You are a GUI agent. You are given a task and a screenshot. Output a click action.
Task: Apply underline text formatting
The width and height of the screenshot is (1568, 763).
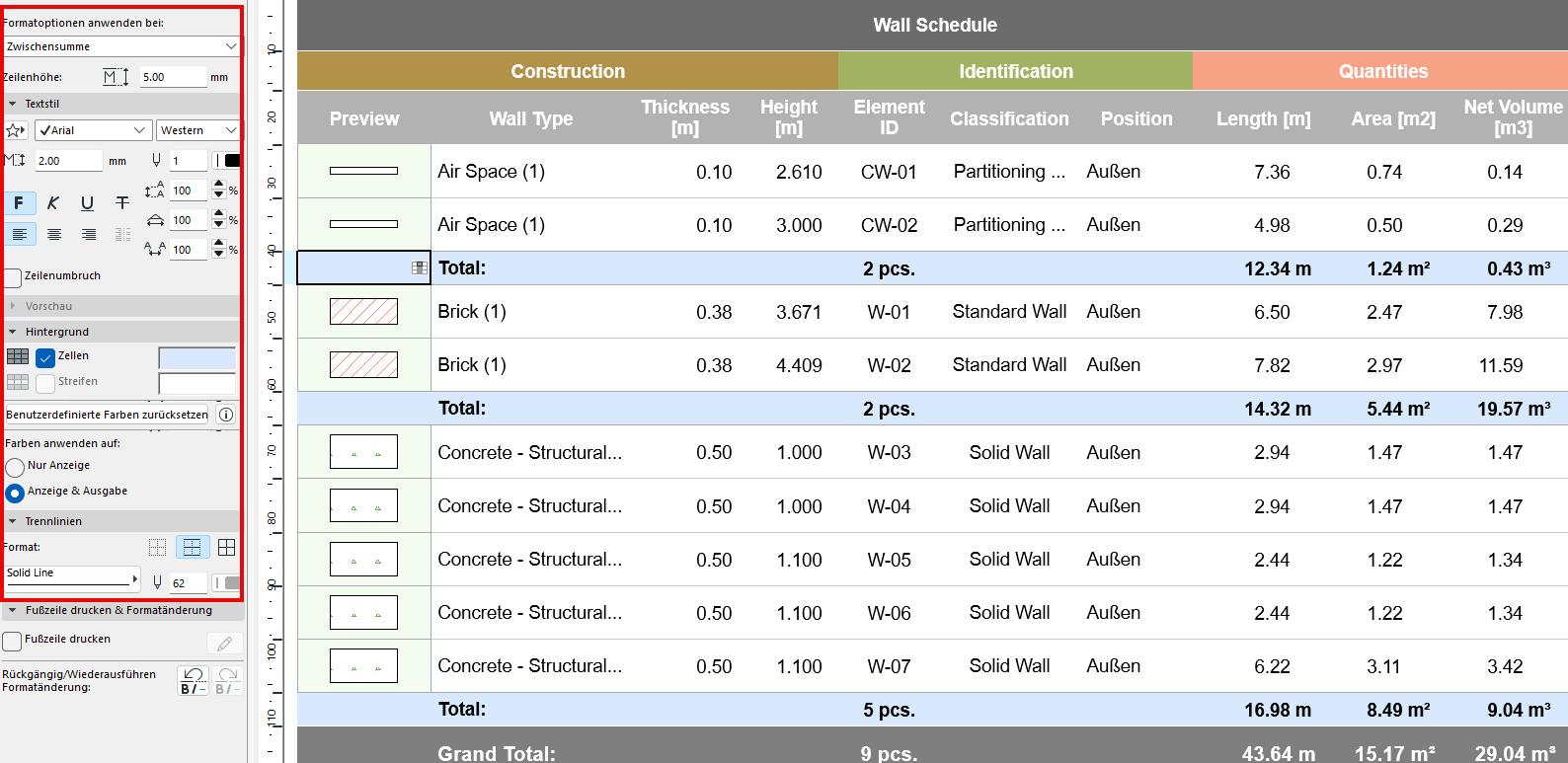(88, 203)
